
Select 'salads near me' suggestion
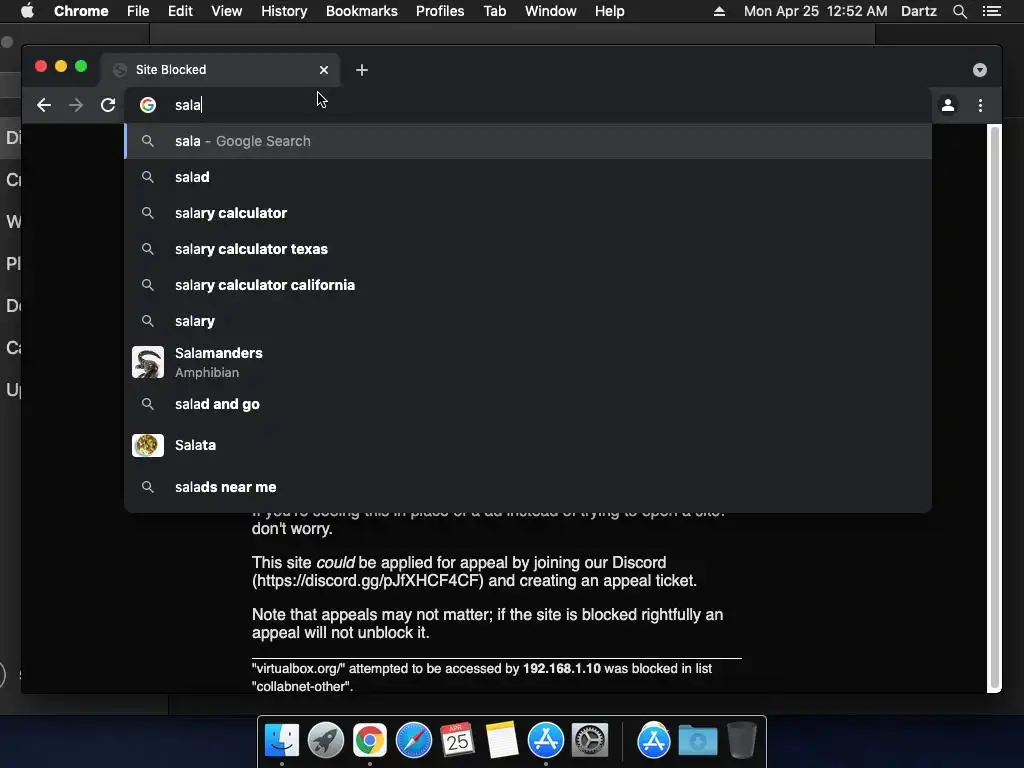coord(528,487)
